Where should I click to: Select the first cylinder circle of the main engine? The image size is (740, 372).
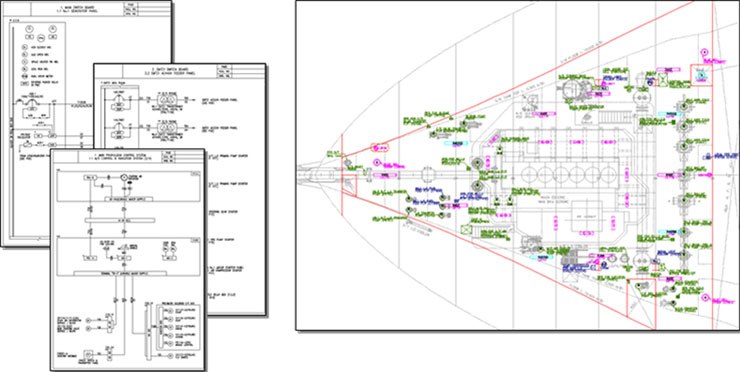[x=528, y=175]
